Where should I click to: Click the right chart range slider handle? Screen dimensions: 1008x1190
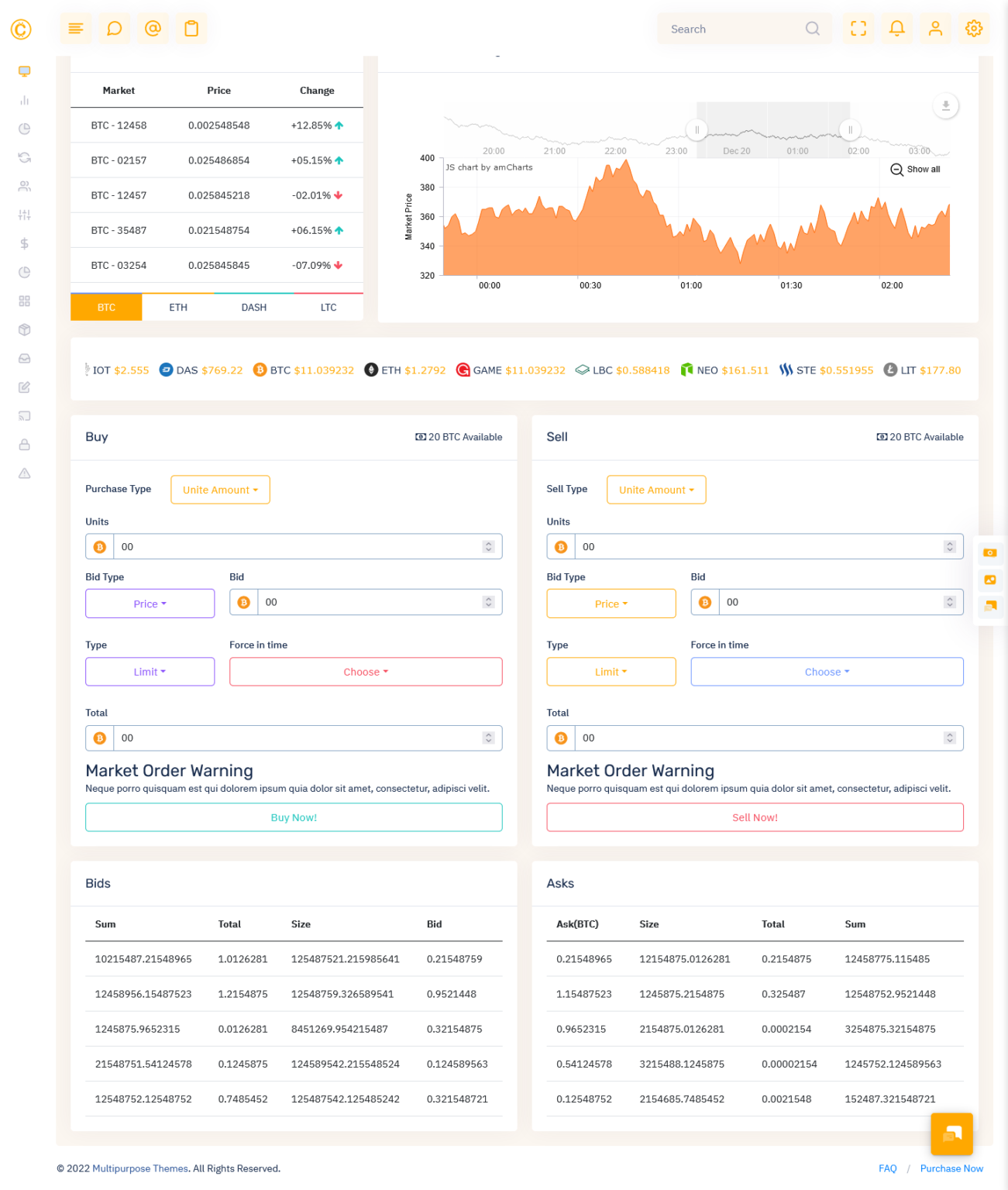(x=850, y=130)
